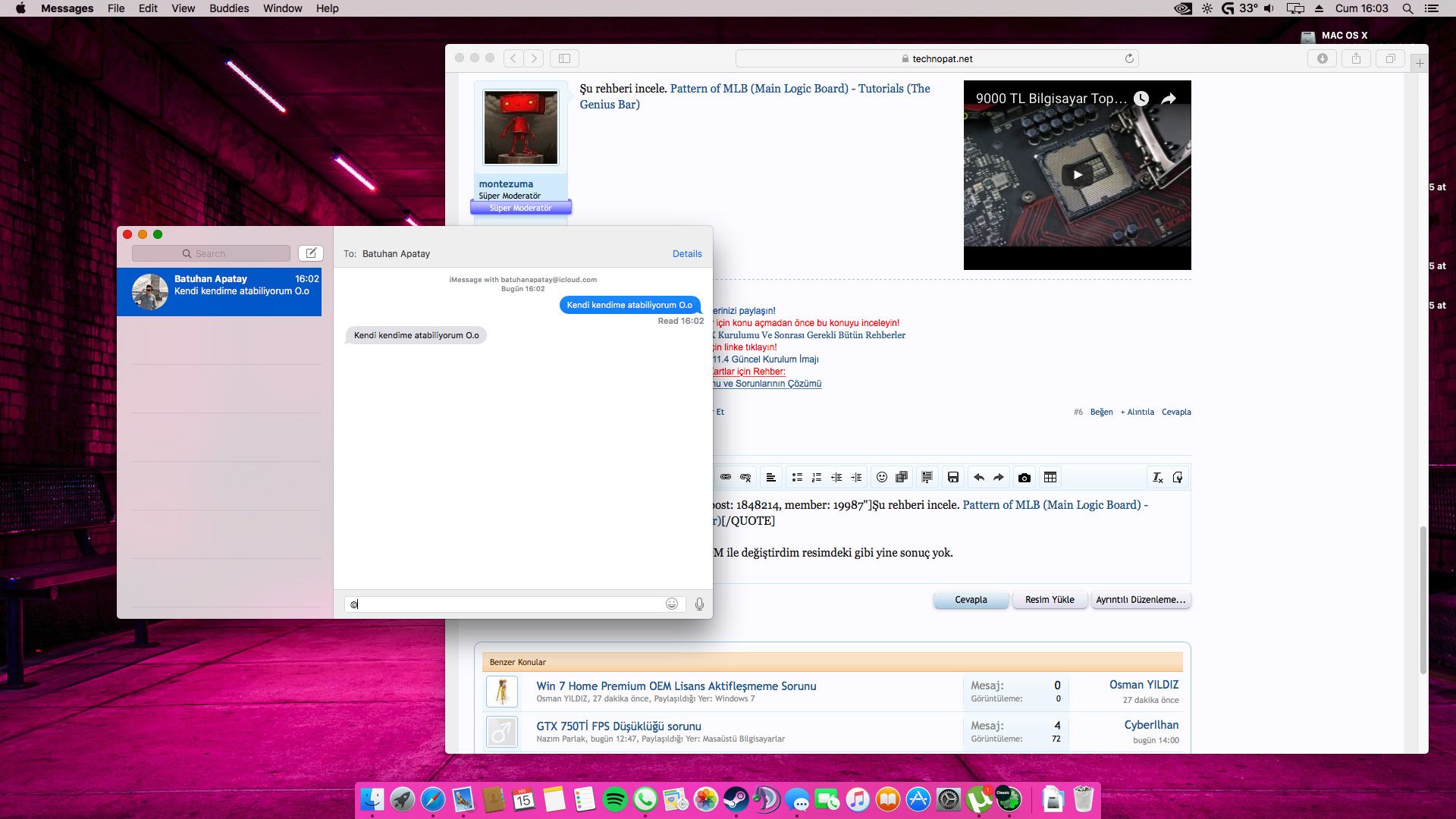Toggle Safari's sidebar view
This screenshot has width=1456, height=819.
point(563,58)
